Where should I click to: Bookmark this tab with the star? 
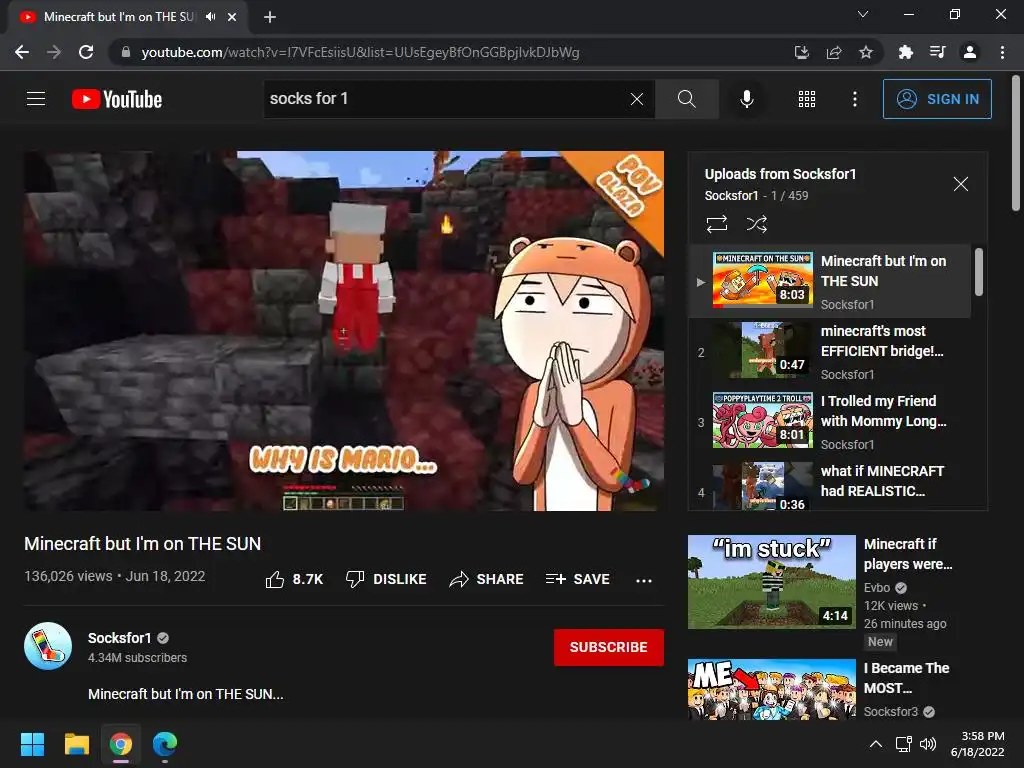pos(865,52)
